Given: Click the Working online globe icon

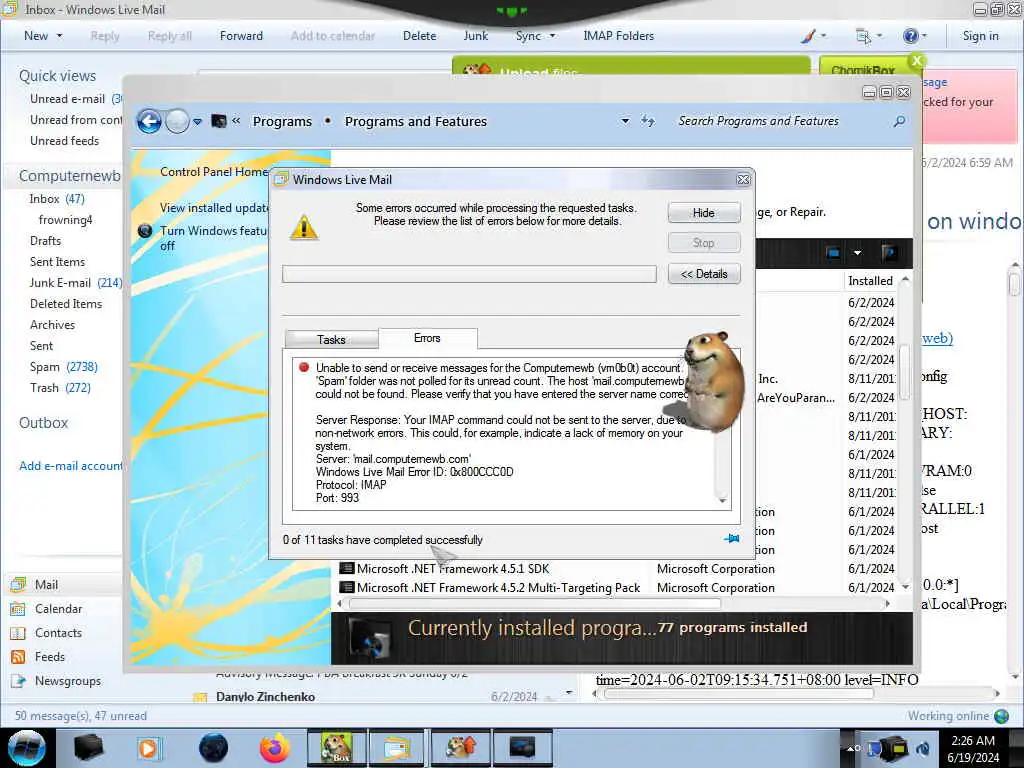Looking at the screenshot, I should pyautogui.click(x=1001, y=716).
